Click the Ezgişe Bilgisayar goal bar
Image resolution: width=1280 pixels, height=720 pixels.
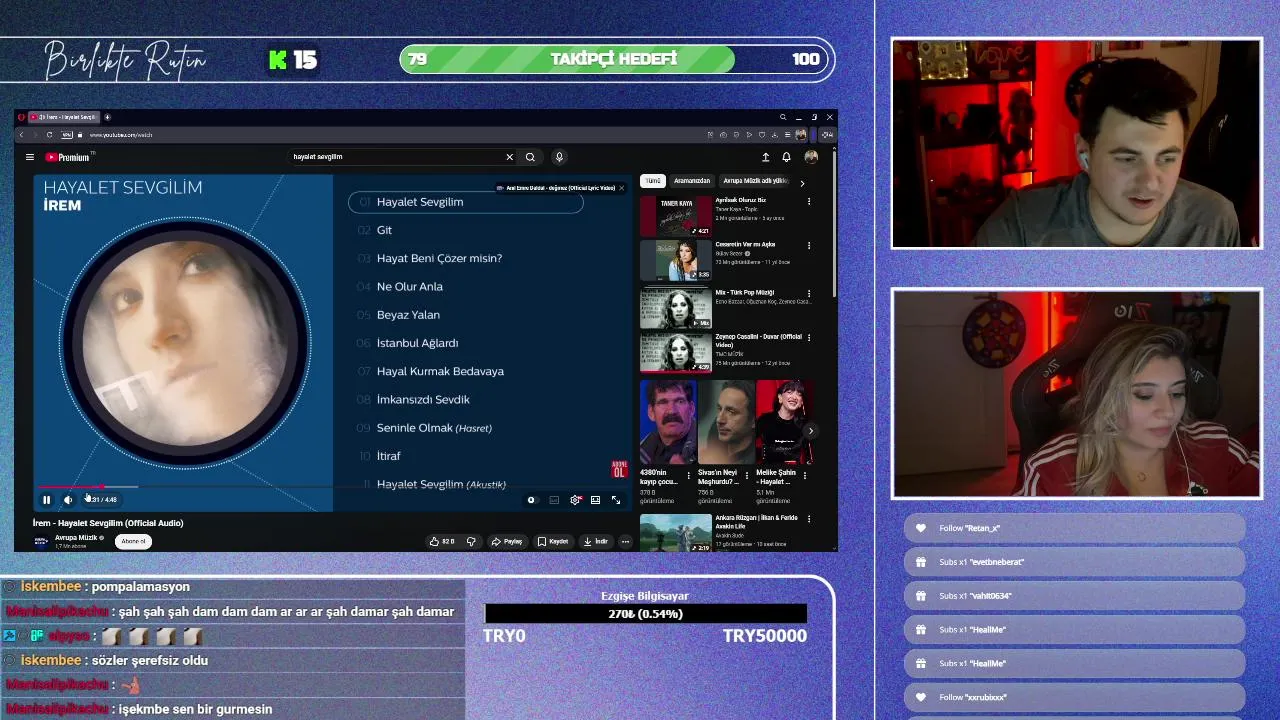pos(645,614)
